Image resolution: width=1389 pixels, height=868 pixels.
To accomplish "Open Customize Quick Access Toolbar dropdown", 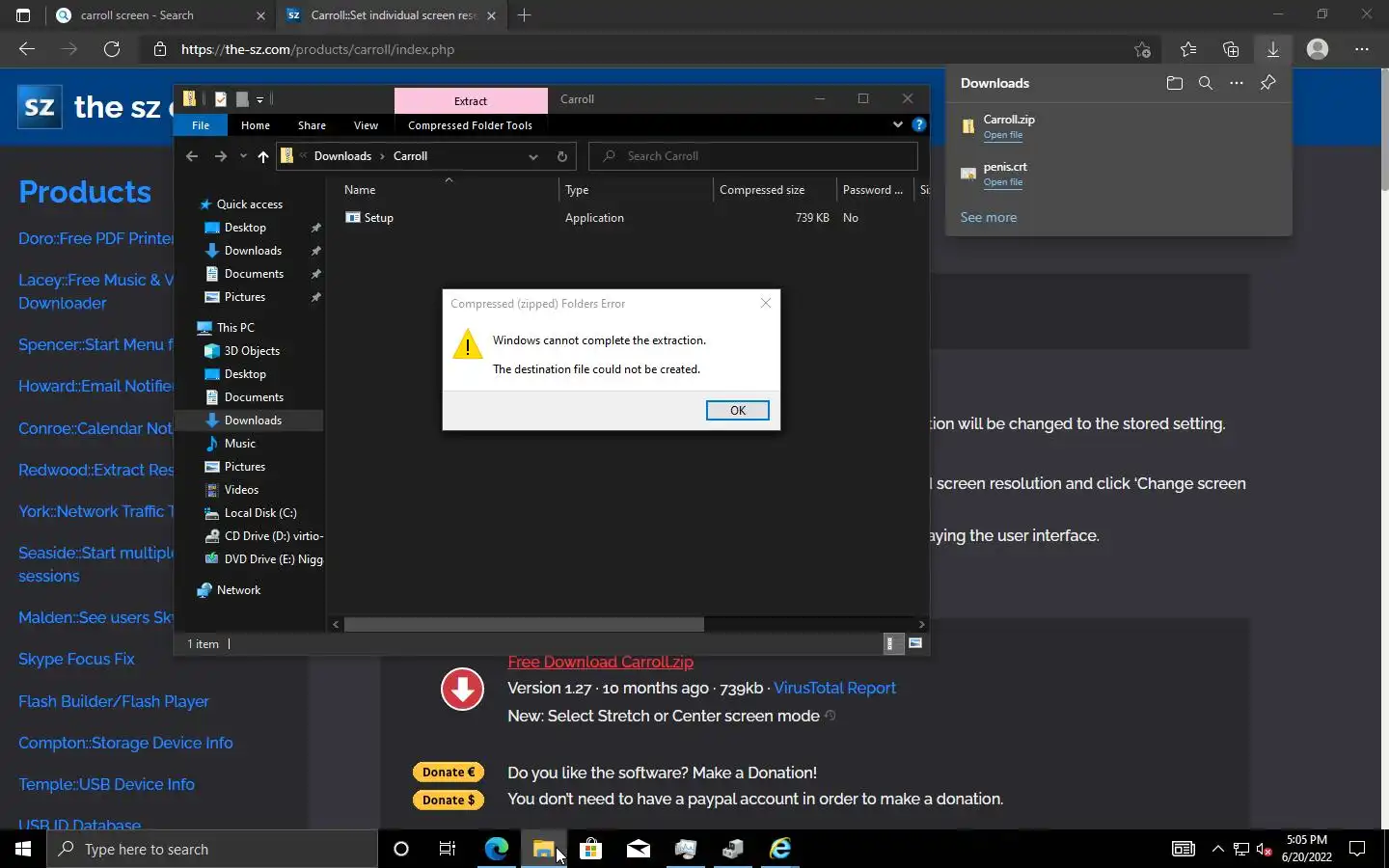I will pyautogui.click(x=259, y=99).
